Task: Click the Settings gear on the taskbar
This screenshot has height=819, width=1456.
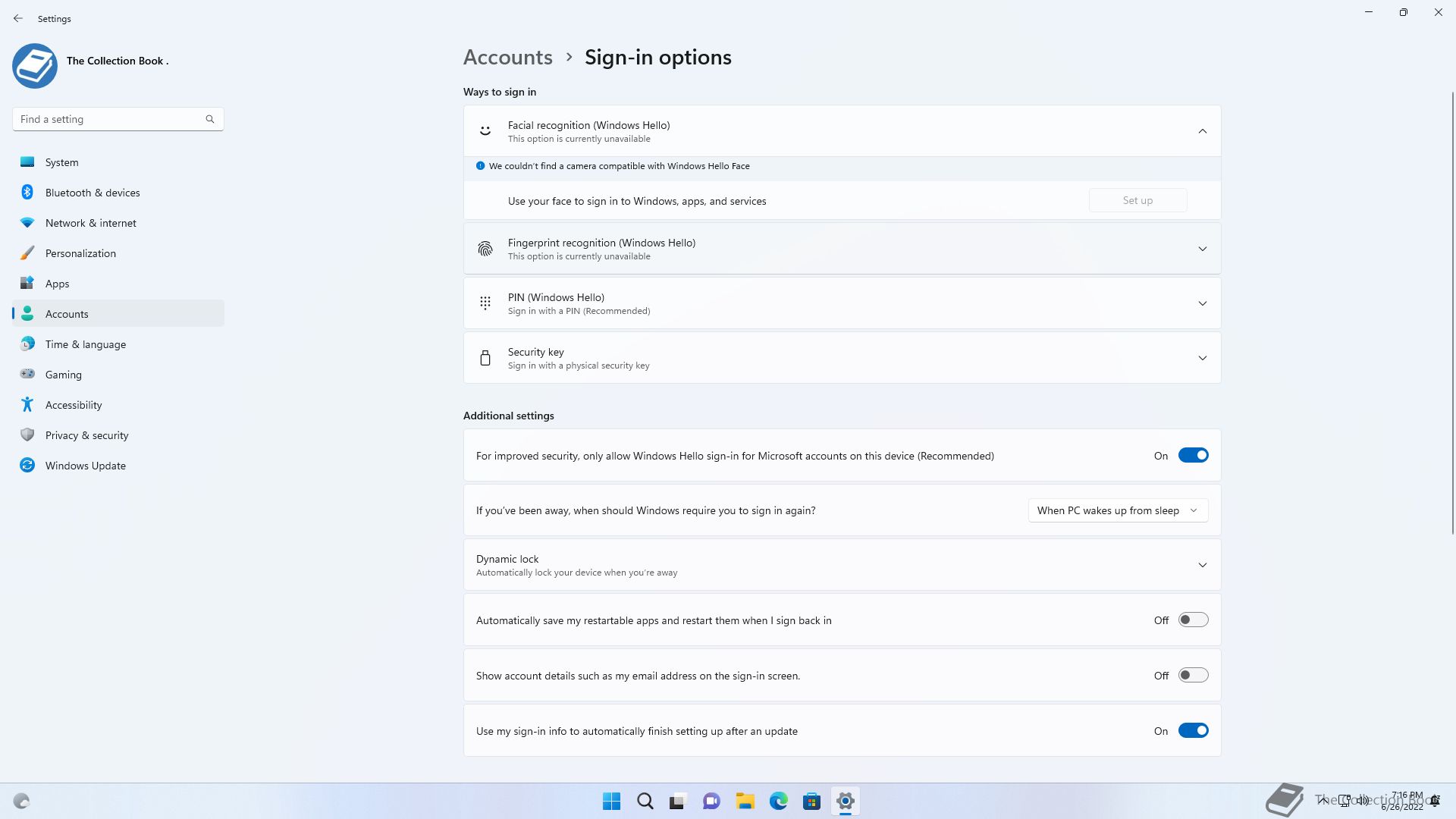Action: (845, 801)
